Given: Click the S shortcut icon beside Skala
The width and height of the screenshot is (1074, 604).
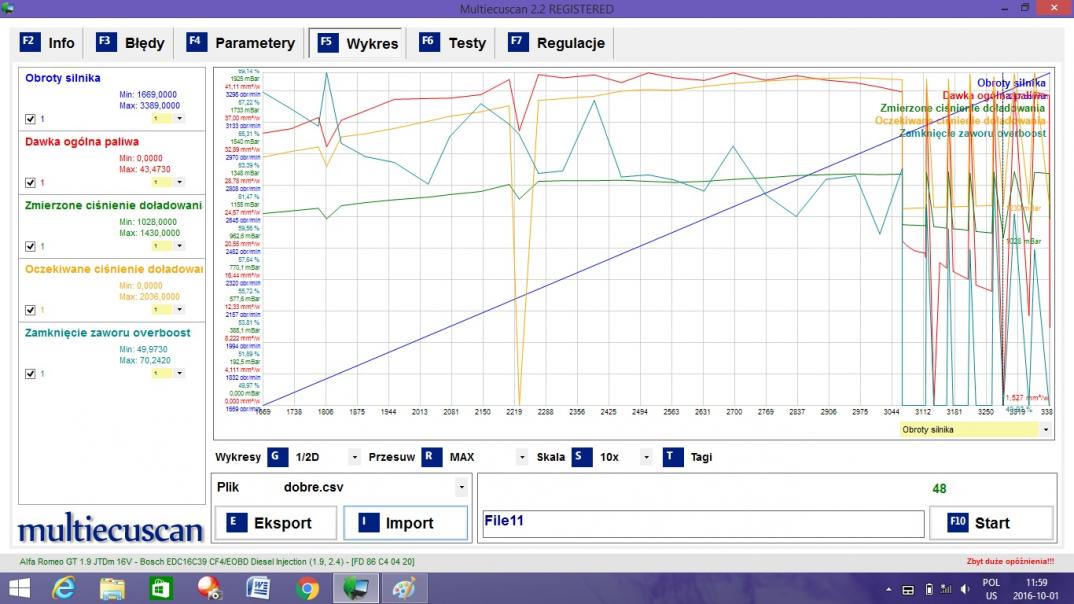Looking at the screenshot, I should pyautogui.click(x=582, y=457).
